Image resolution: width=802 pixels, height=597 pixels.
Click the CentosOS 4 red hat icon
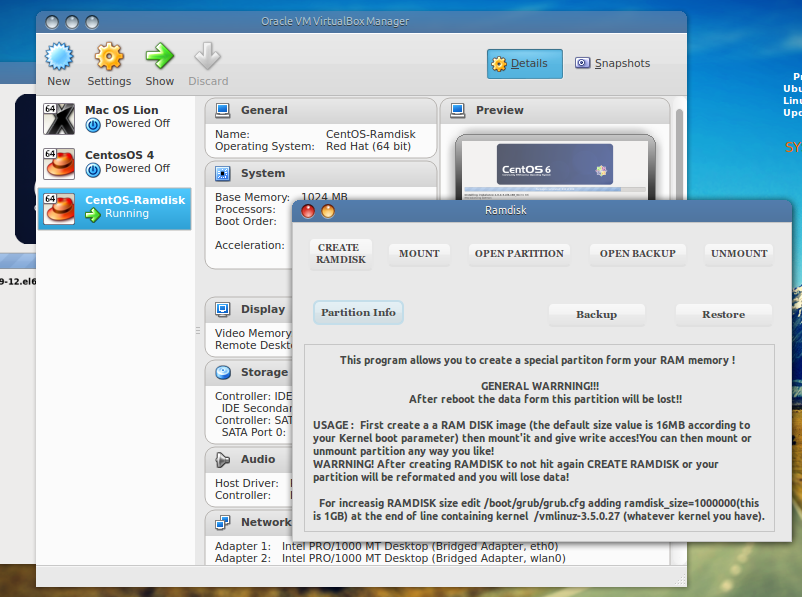pyautogui.click(x=59, y=164)
